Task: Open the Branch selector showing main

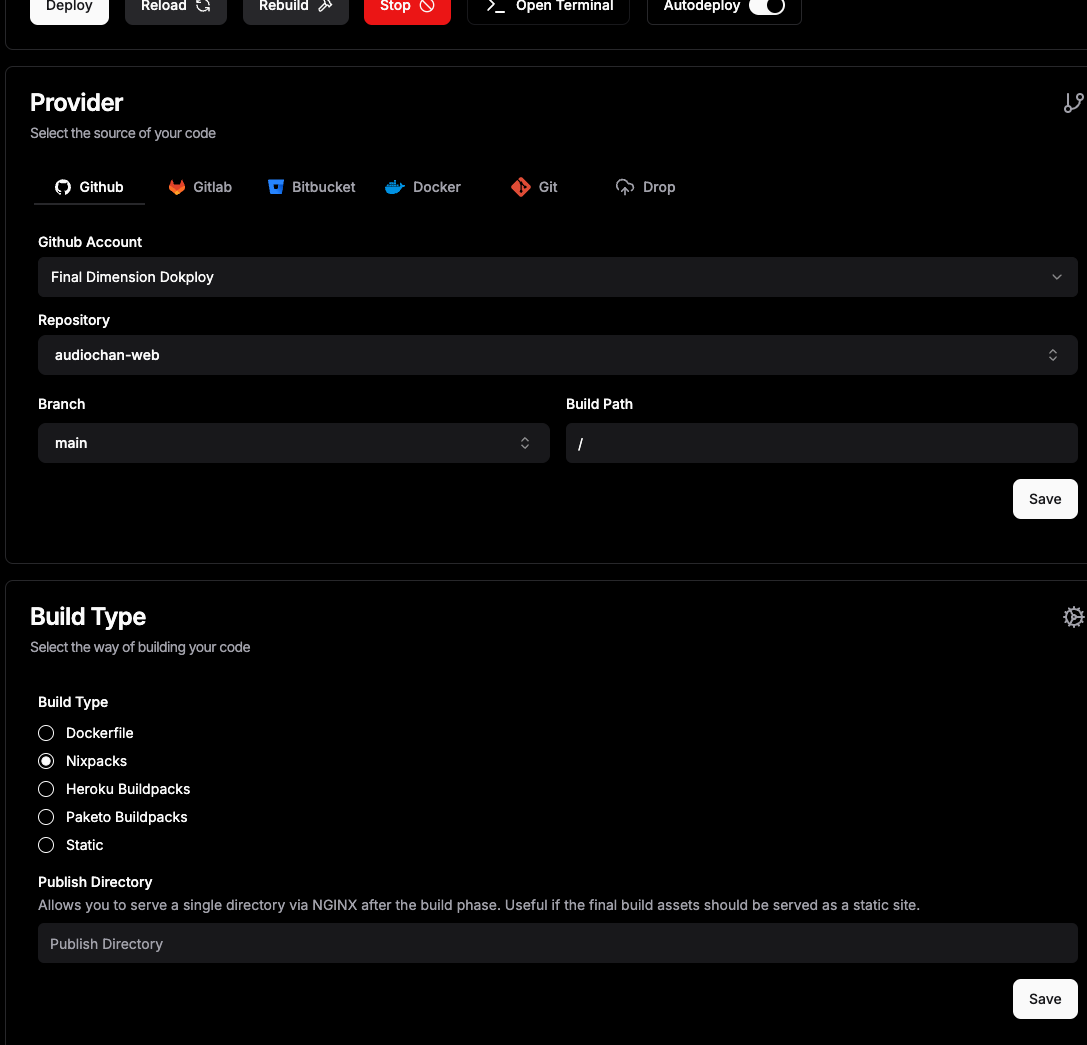Action: [x=294, y=443]
